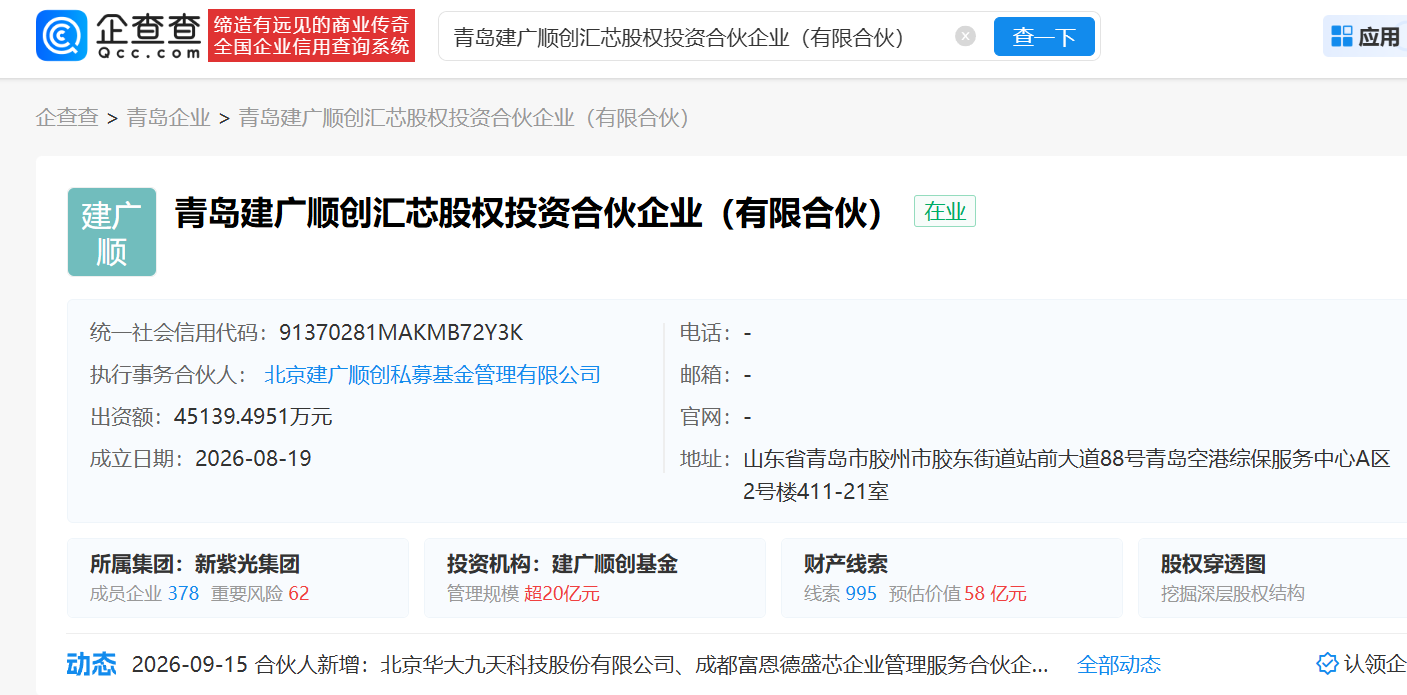Click the red slogan banner beside the logo
The image size is (1407, 695).
(x=311, y=36)
